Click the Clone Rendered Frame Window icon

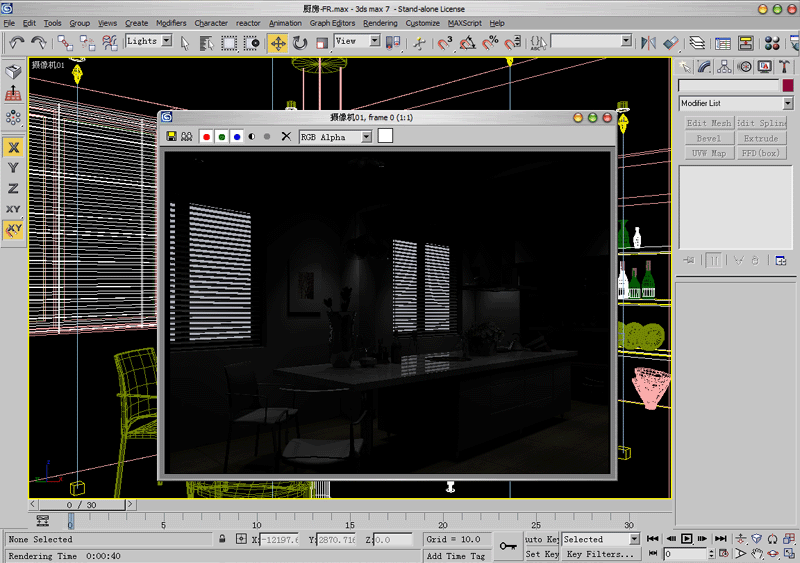click(x=186, y=136)
